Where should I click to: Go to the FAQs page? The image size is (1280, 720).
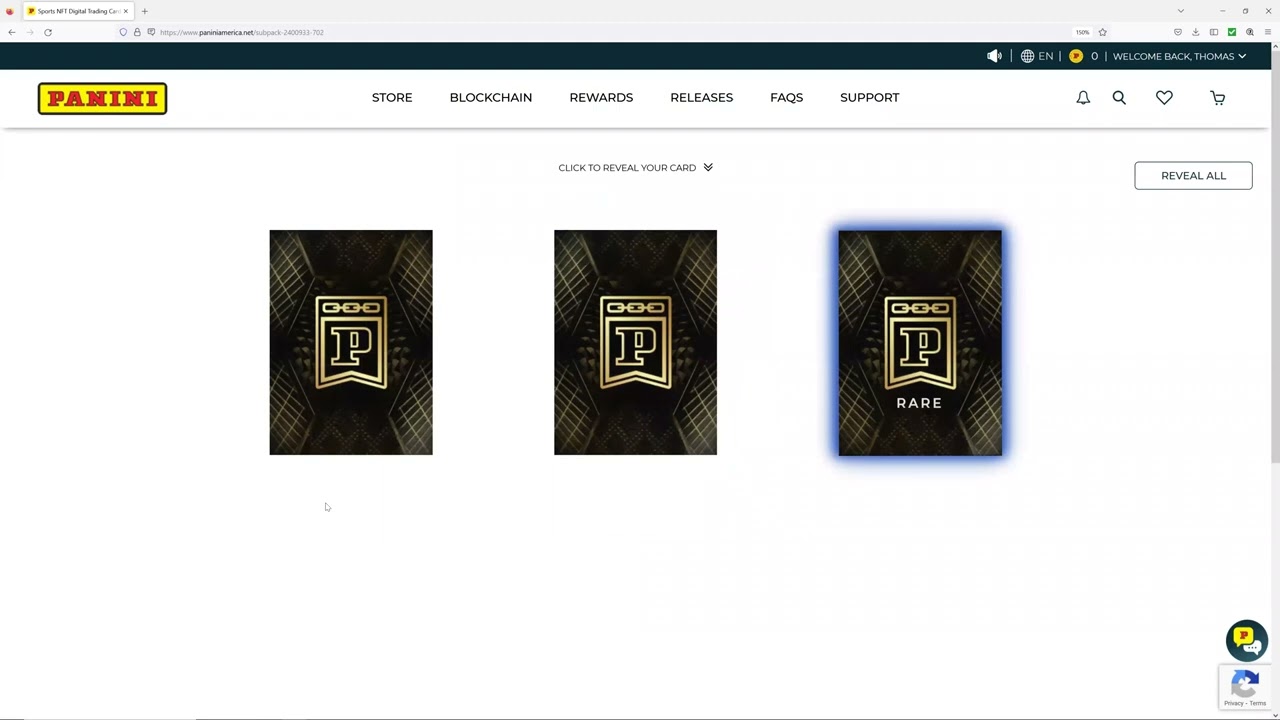click(x=786, y=97)
